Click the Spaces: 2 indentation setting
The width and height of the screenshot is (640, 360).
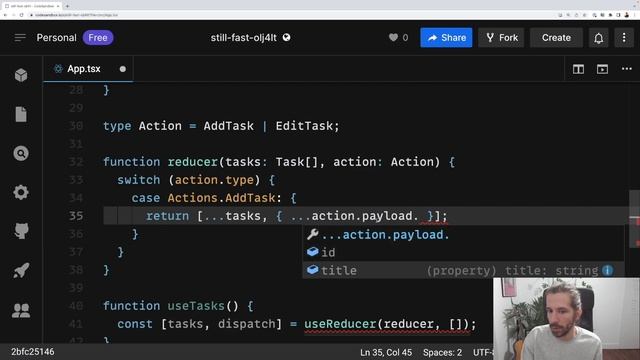pos(442,352)
